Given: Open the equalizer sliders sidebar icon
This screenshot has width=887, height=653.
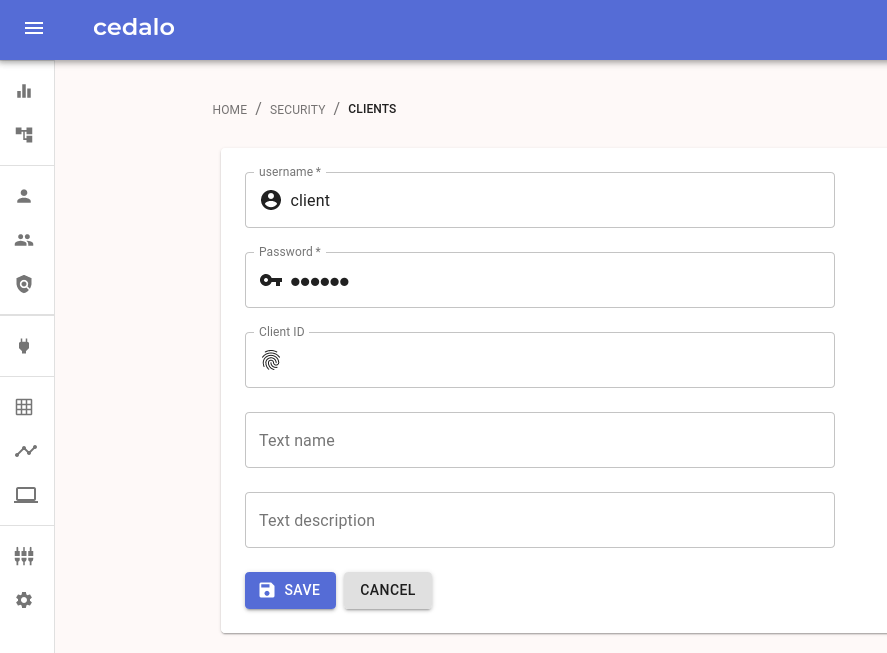Looking at the screenshot, I should click(24, 556).
